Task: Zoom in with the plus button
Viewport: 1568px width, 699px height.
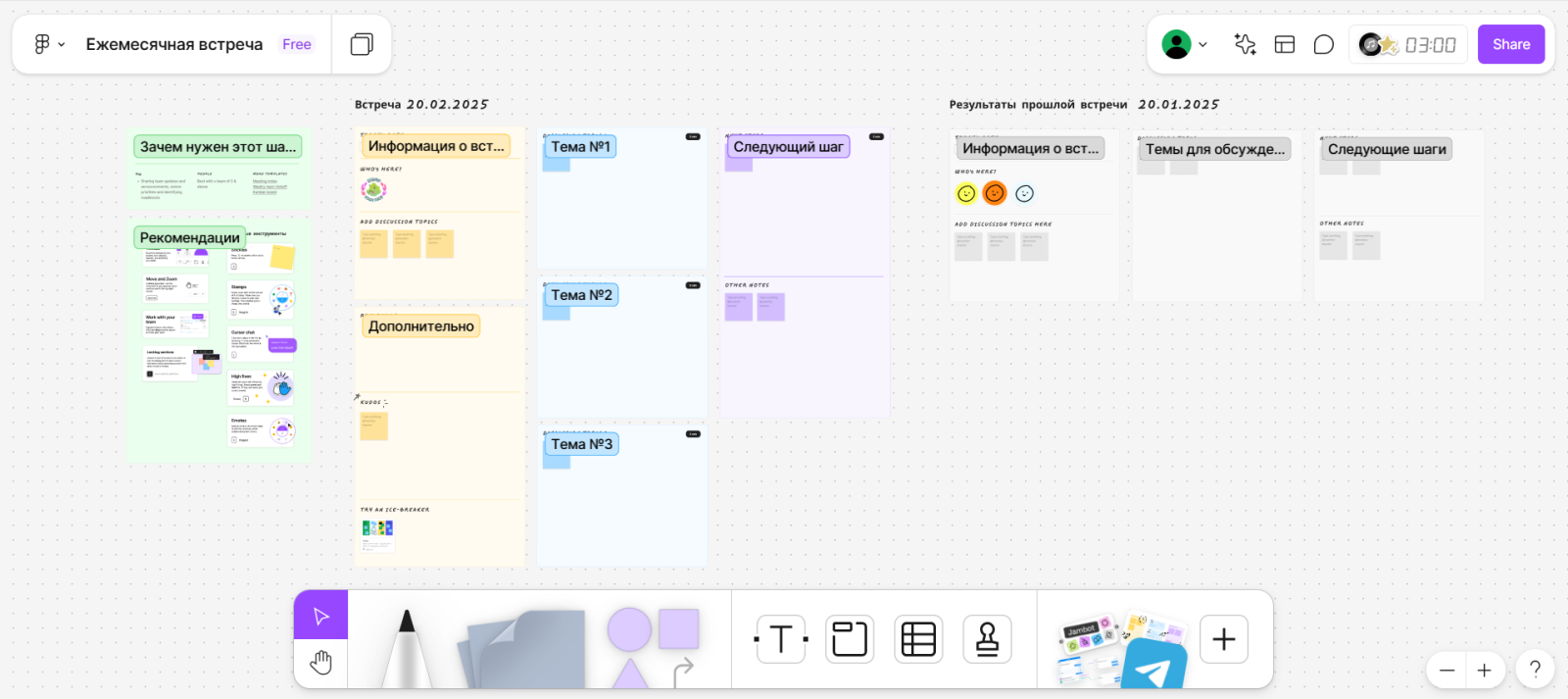Action: point(1484,671)
